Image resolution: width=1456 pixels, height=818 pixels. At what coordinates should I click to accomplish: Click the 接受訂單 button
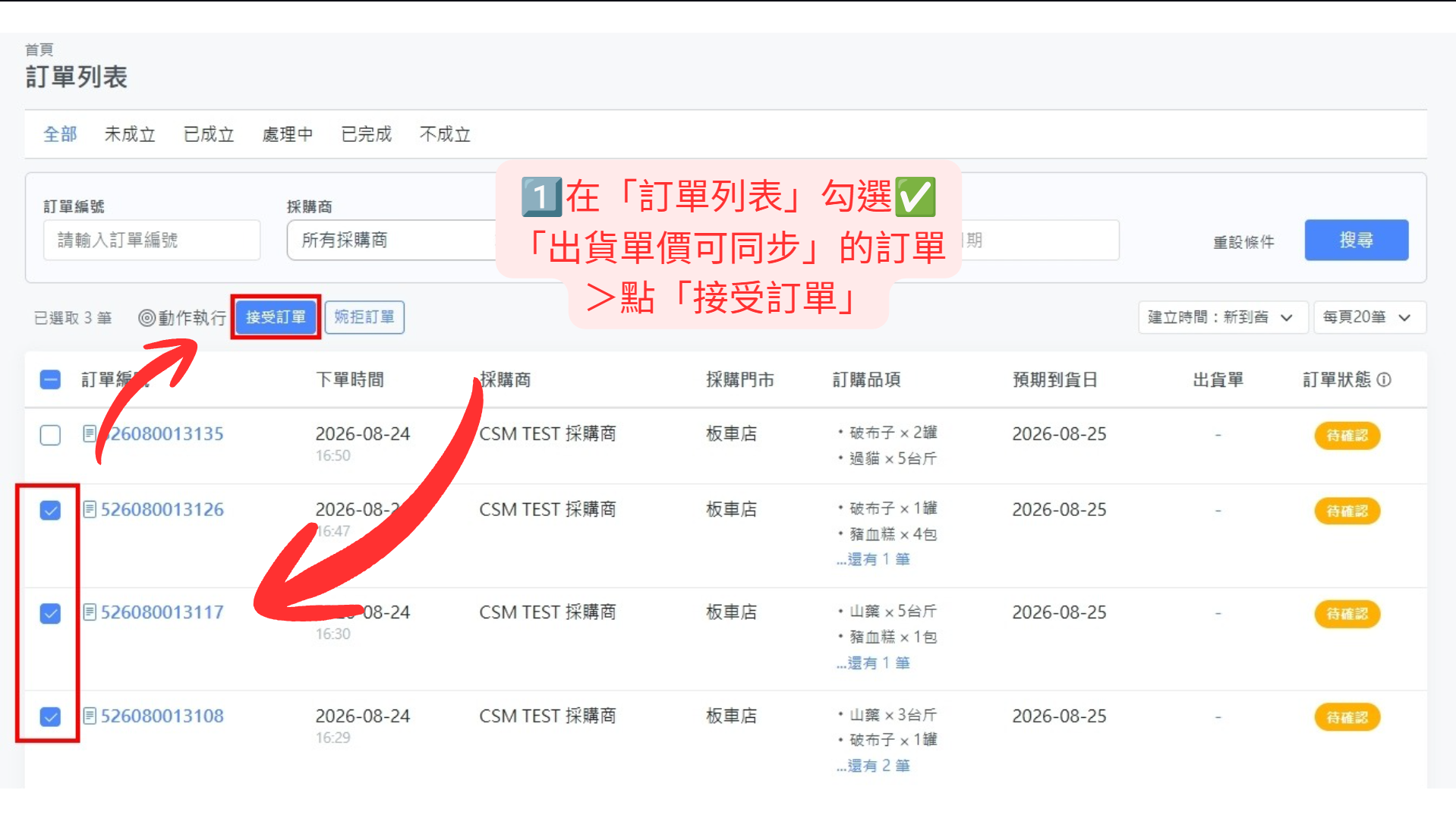(276, 316)
